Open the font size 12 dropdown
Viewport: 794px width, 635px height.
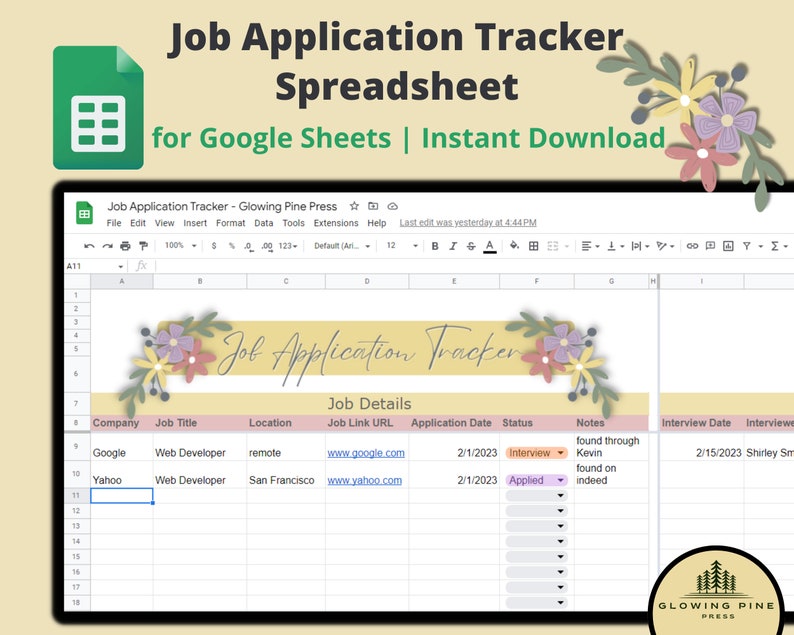(402, 246)
